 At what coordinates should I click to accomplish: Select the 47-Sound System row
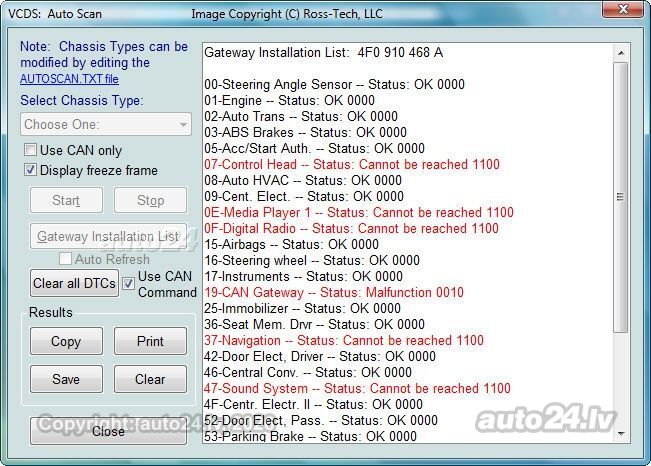coord(357,388)
